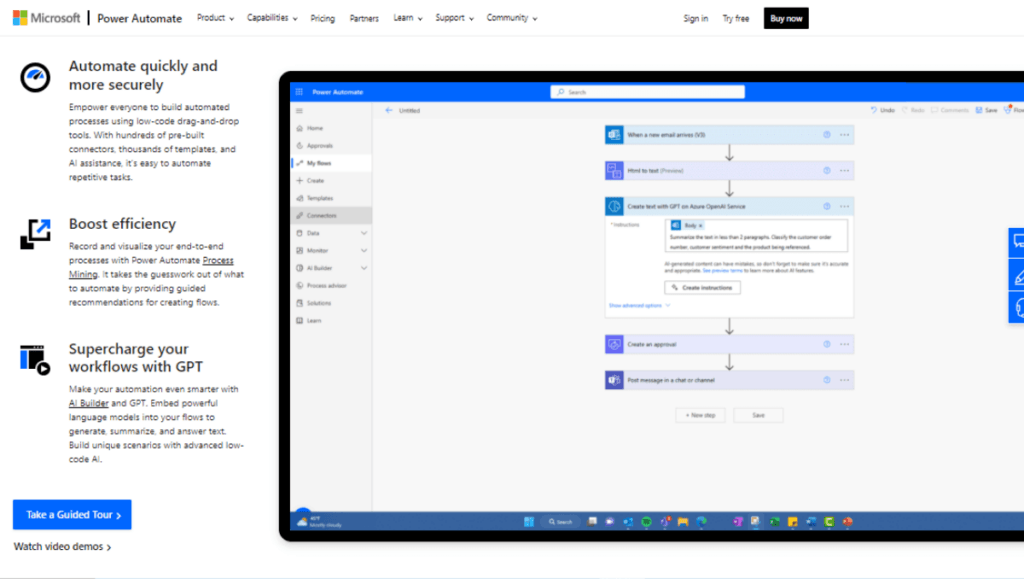Screen dimensions: 1024x579
Task: Open Solutions from the left navigation
Action: click(318, 303)
